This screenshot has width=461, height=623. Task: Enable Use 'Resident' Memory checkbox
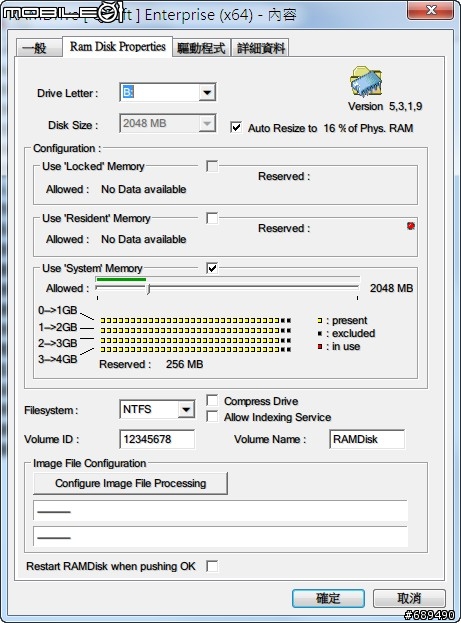tap(212, 218)
